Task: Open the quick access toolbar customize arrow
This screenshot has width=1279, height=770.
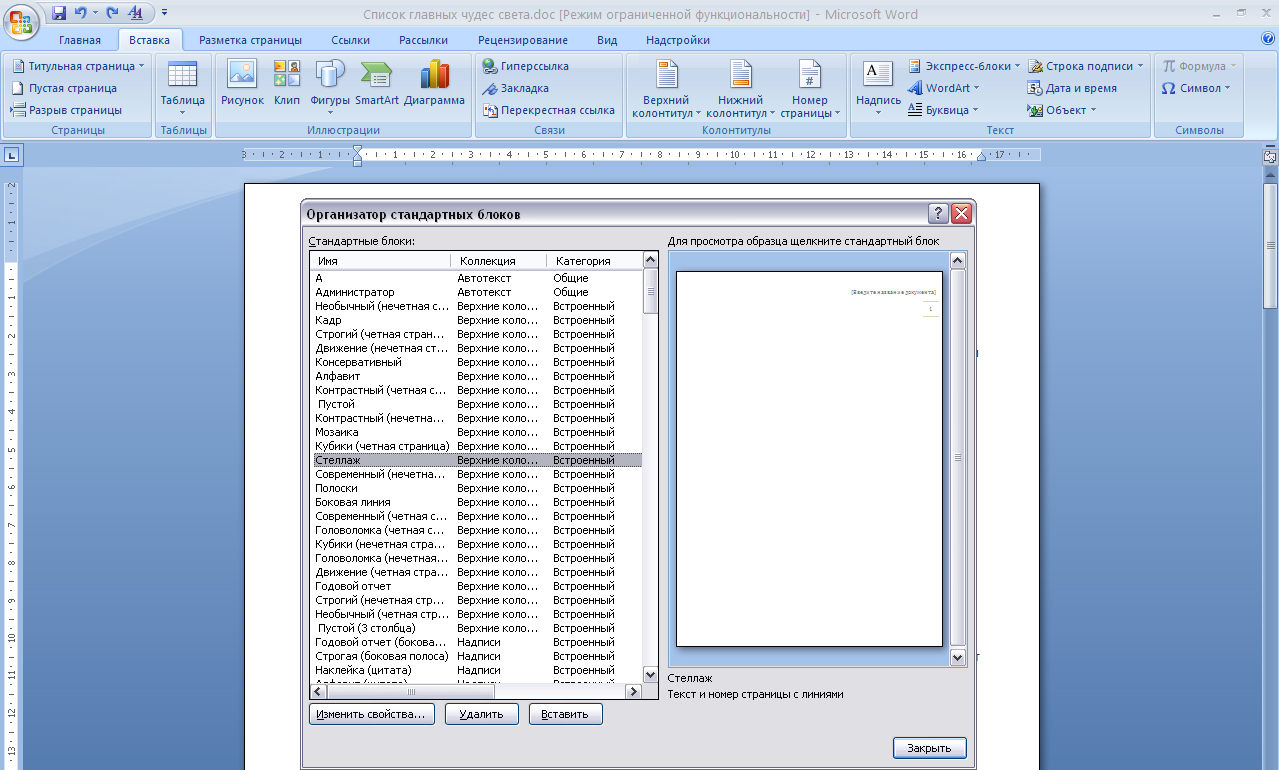Action: tap(164, 13)
